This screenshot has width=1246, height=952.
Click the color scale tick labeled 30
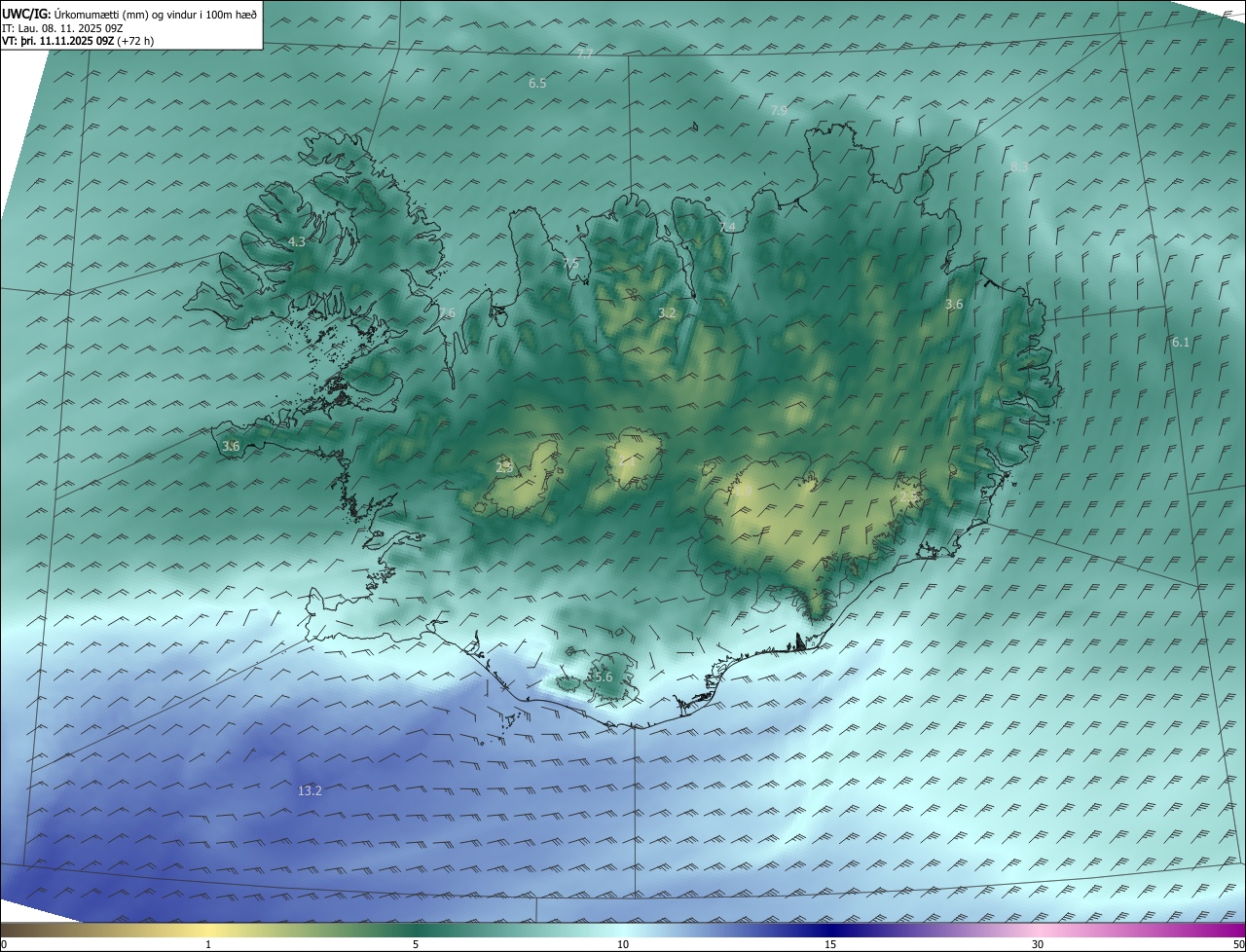pyautogui.click(x=1038, y=944)
